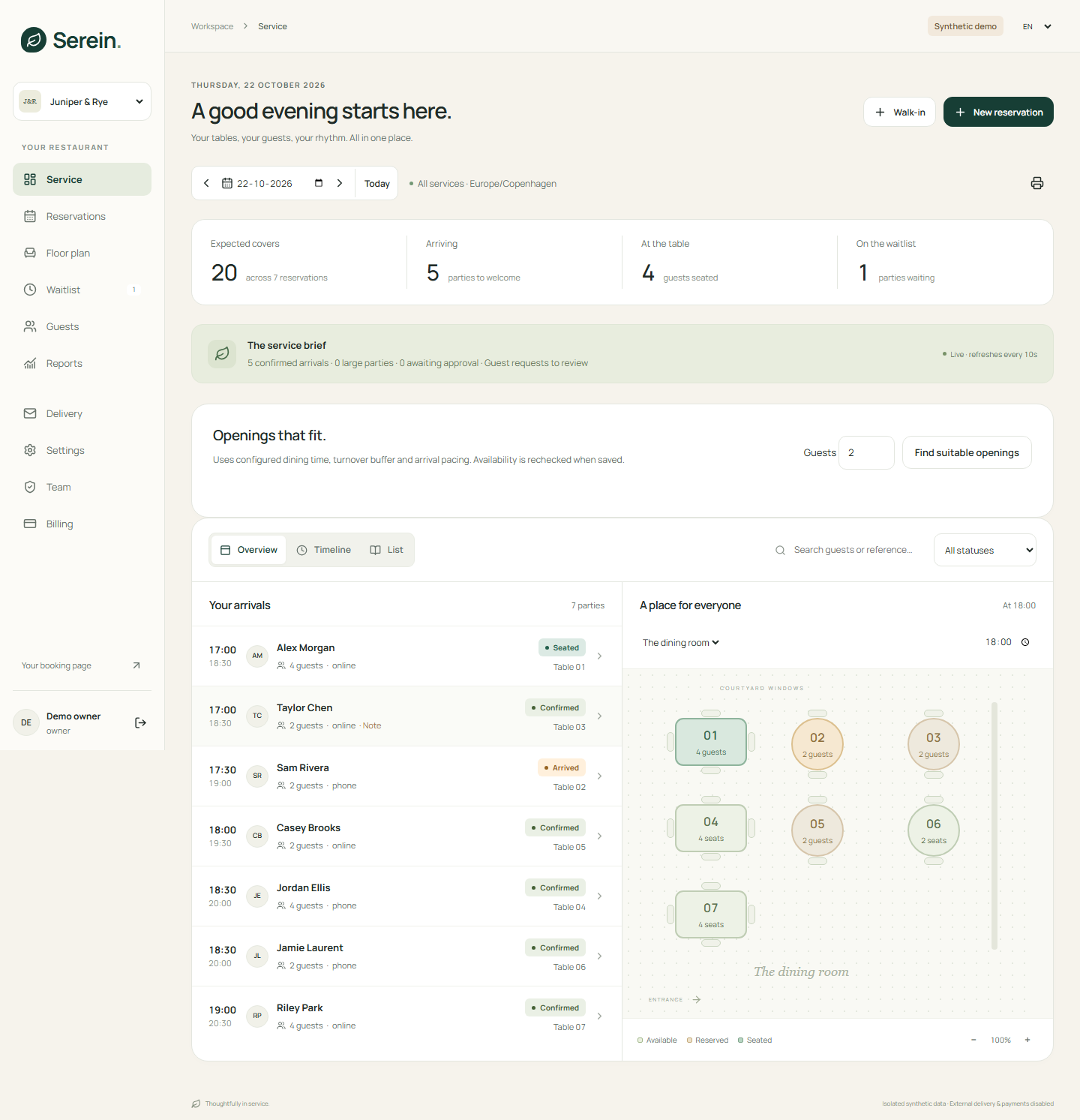1080x1120 pixels.
Task: Click the search magnifier icon
Action: point(780,550)
